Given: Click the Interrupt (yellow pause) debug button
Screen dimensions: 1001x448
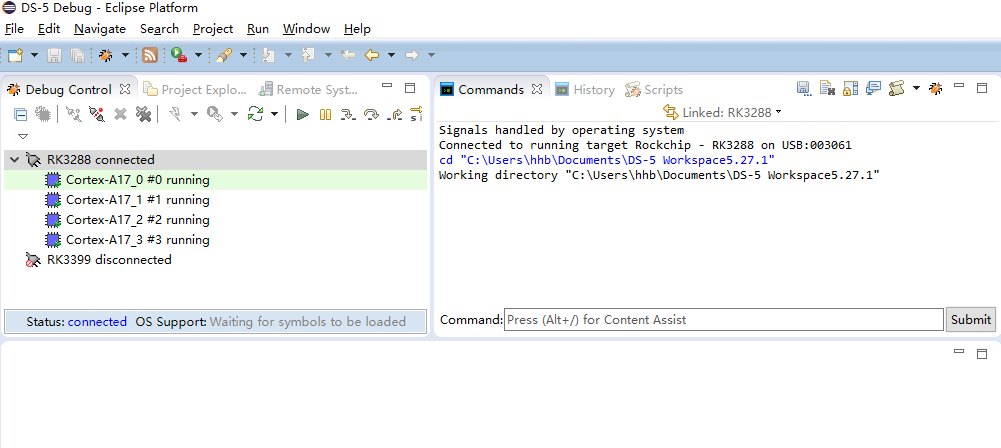Looking at the screenshot, I should 326,114.
